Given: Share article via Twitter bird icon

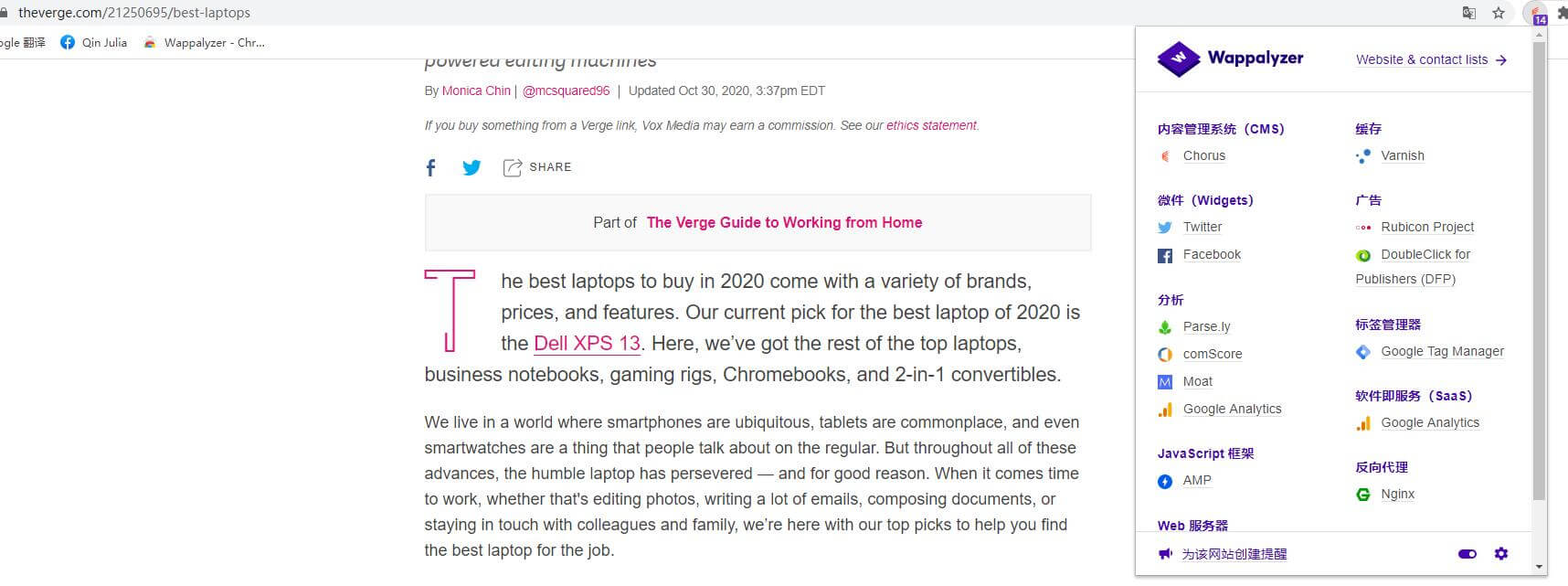Looking at the screenshot, I should pyautogui.click(x=471, y=167).
